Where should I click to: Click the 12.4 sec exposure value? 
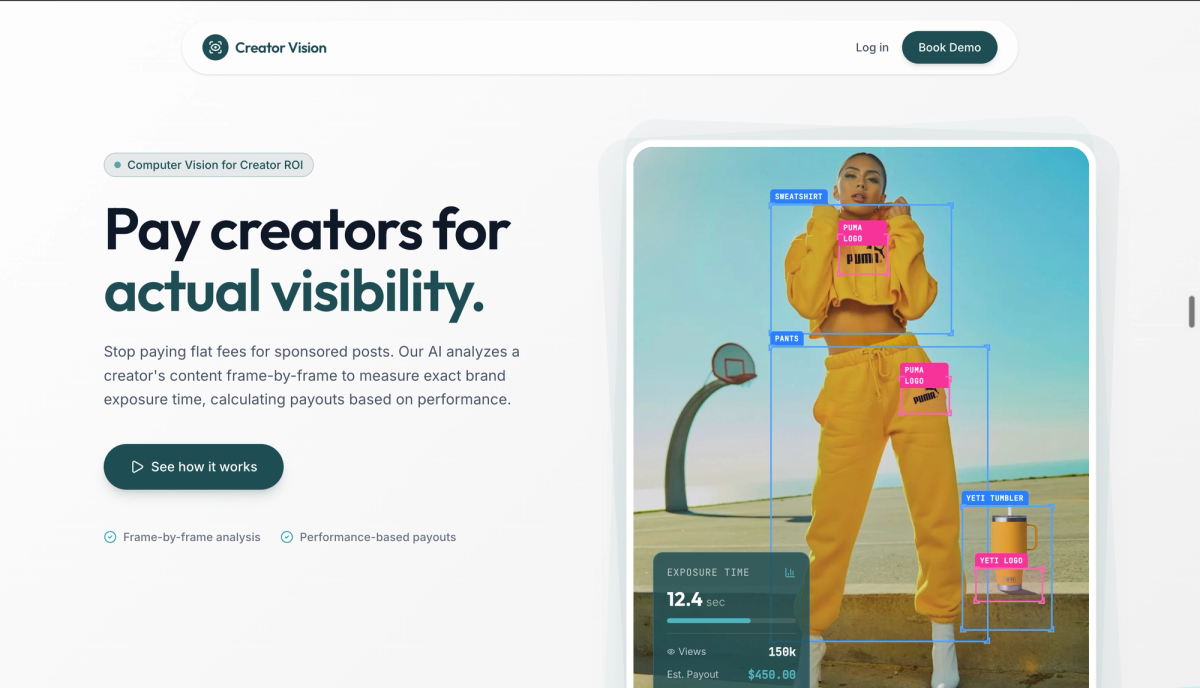tap(696, 600)
